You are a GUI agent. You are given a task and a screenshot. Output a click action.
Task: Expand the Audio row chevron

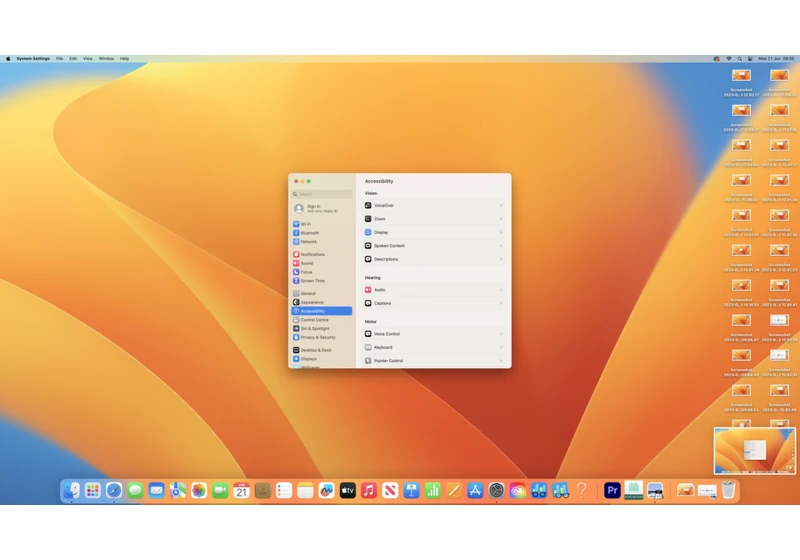pos(501,290)
